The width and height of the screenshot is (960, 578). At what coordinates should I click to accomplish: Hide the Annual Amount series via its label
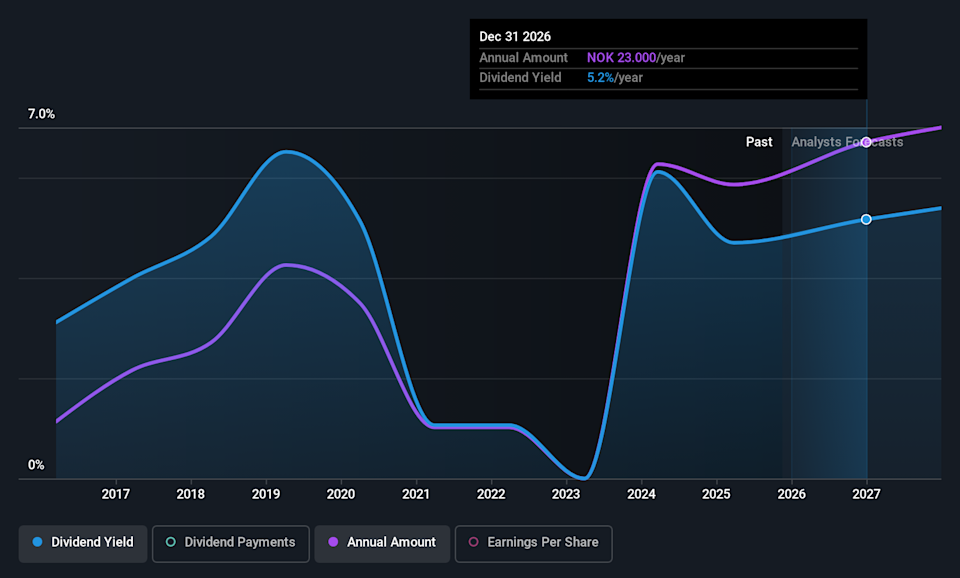(x=391, y=542)
